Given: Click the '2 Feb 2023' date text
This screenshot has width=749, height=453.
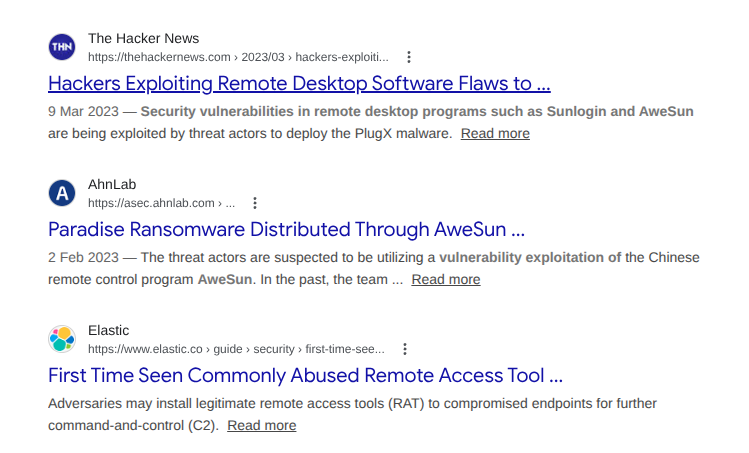Looking at the screenshot, I should pyautogui.click(x=83, y=258).
